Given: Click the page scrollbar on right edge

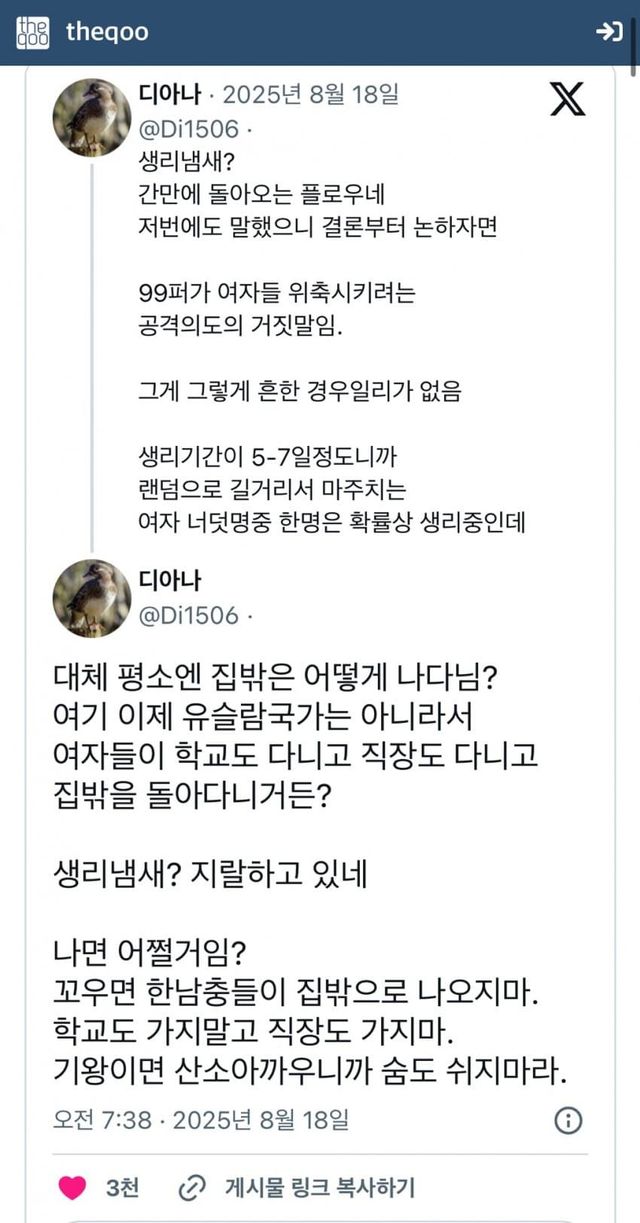Looking at the screenshot, I should click(x=634, y=40).
